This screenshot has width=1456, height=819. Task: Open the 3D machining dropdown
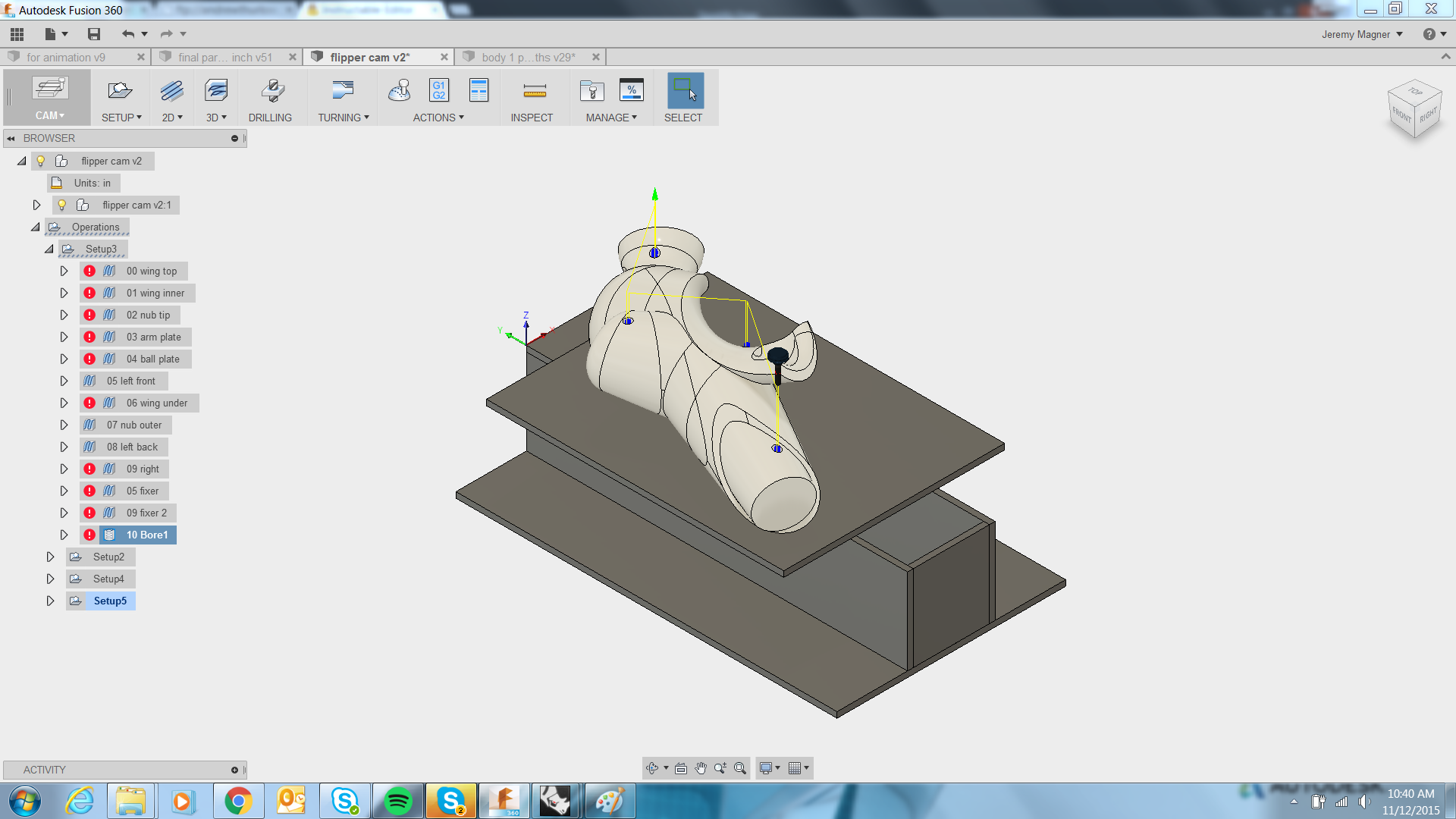215,98
